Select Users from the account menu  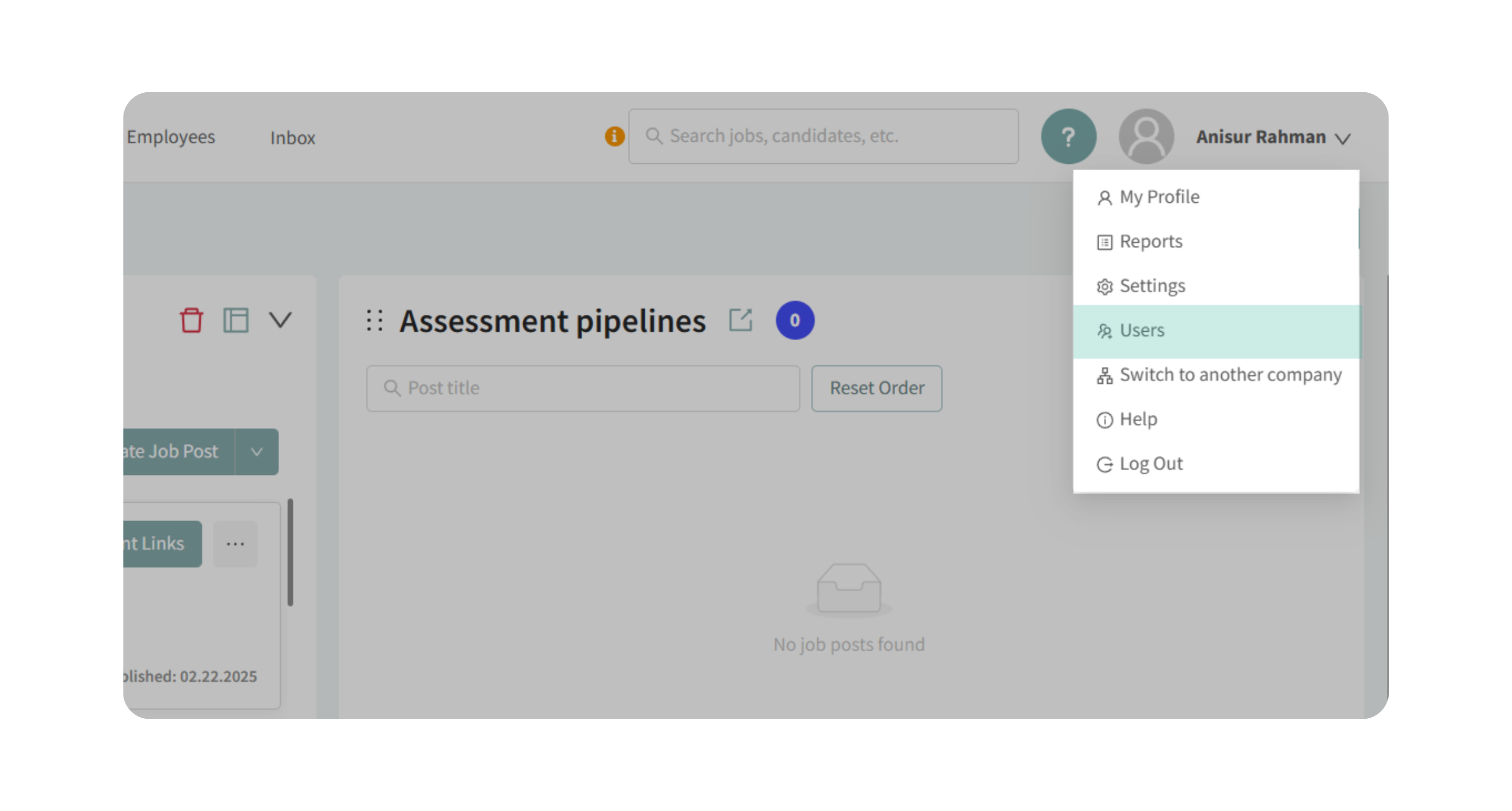click(1142, 331)
